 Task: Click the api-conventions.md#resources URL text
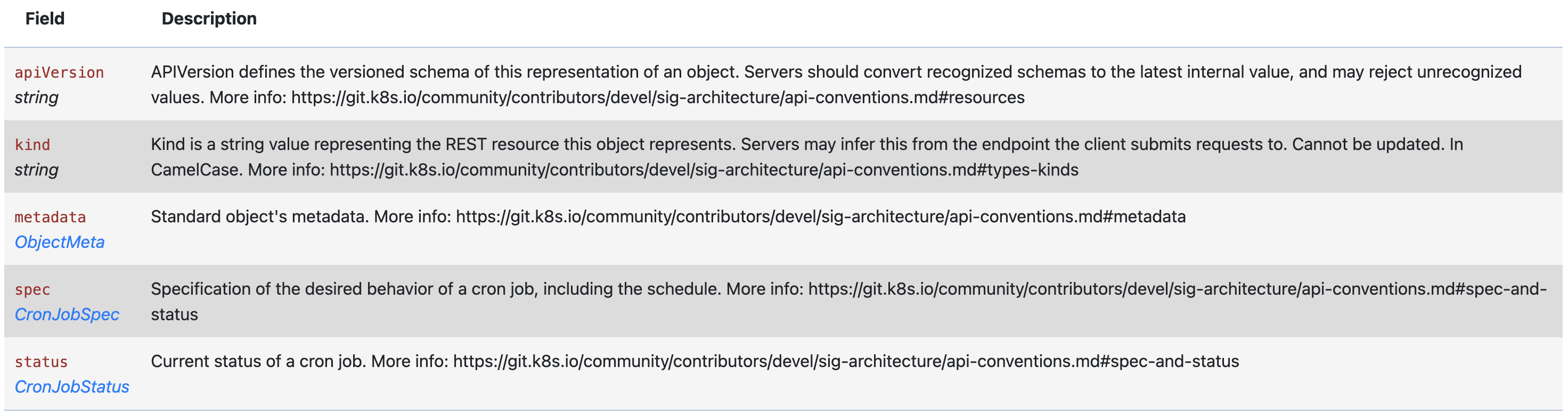click(658, 97)
